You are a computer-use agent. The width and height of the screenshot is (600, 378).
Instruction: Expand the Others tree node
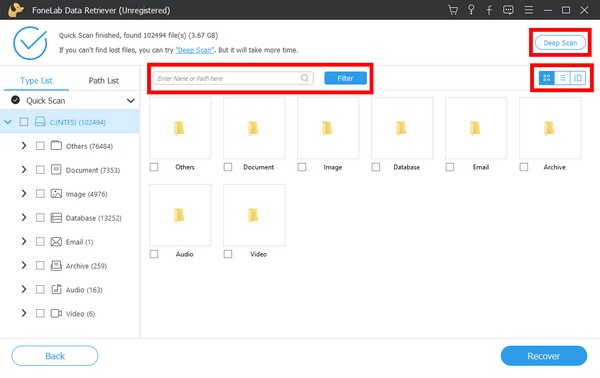pos(24,146)
